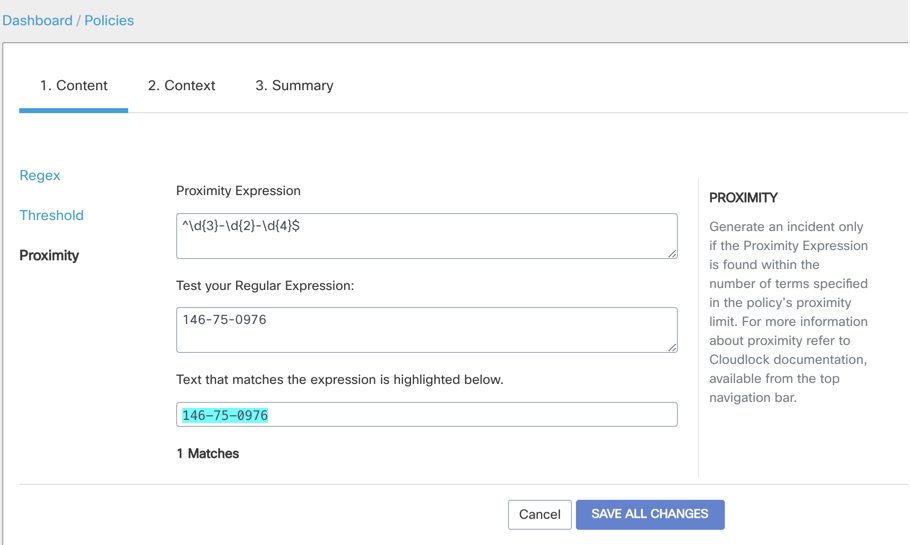Focus the test regular expression text area
Image resolution: width=910 pixels, height=545 pixels.
pyautogui.click(x=426, y=330)
